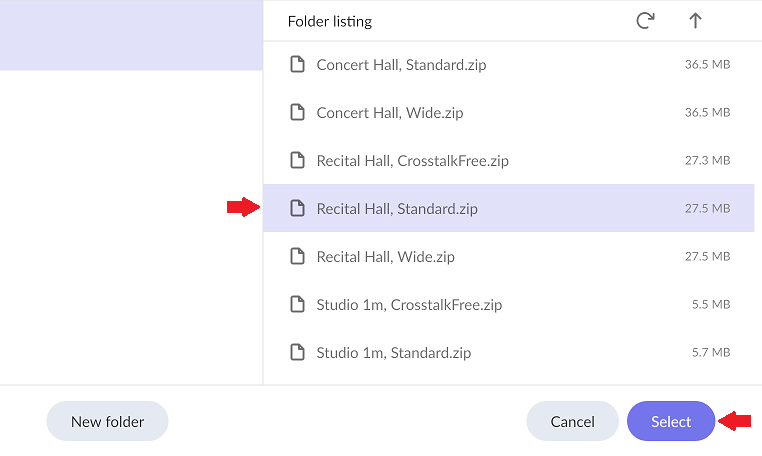Screen dimensions: 762x456
Task: Click file icon beside Studio 1m, CrosstalkFree.zip
Action: coord(296,305)
